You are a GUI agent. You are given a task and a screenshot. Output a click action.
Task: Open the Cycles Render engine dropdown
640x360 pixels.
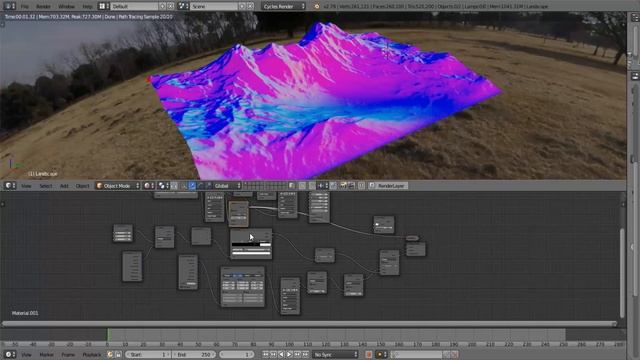(283, 6)
